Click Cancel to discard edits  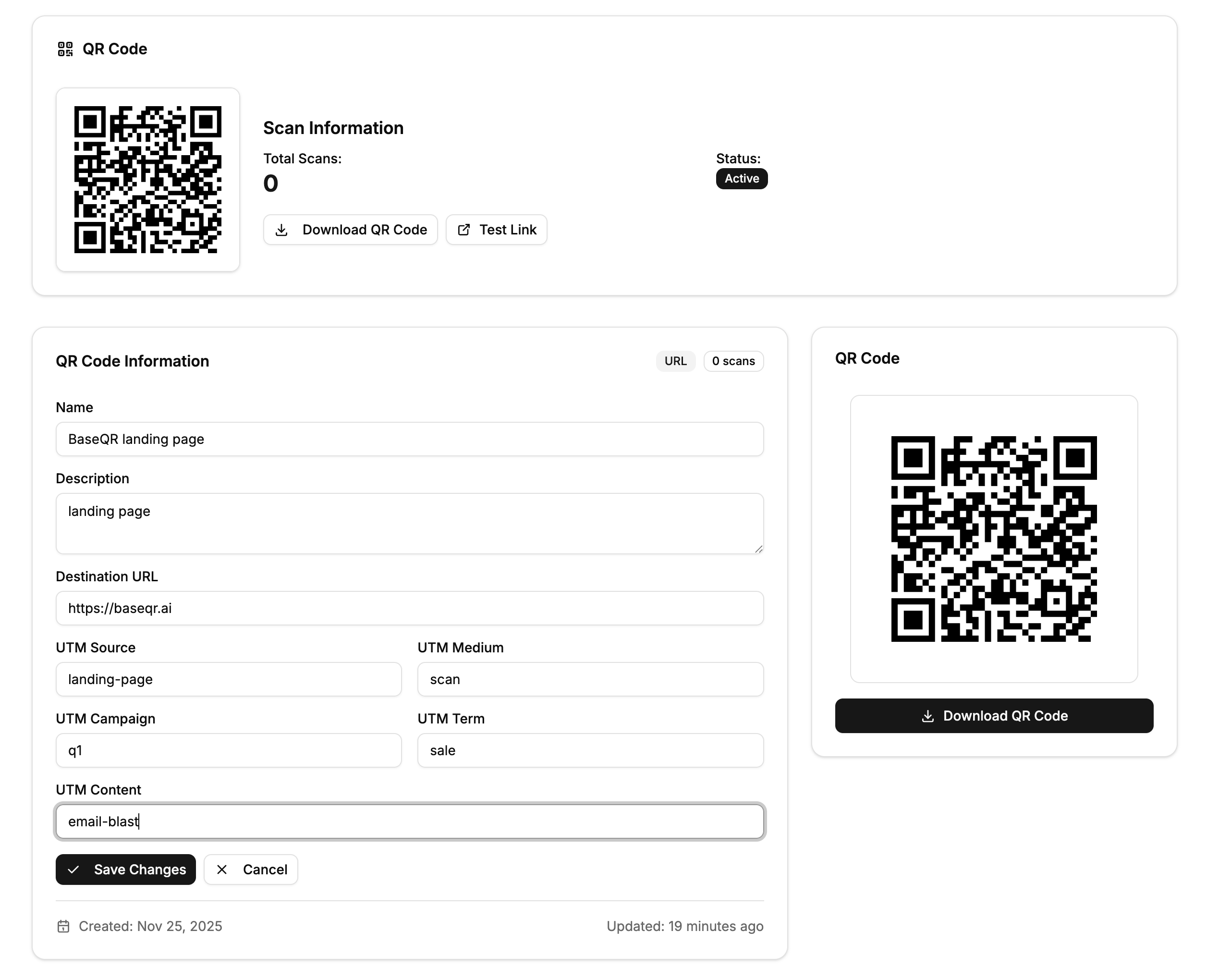tap(250, 869)
